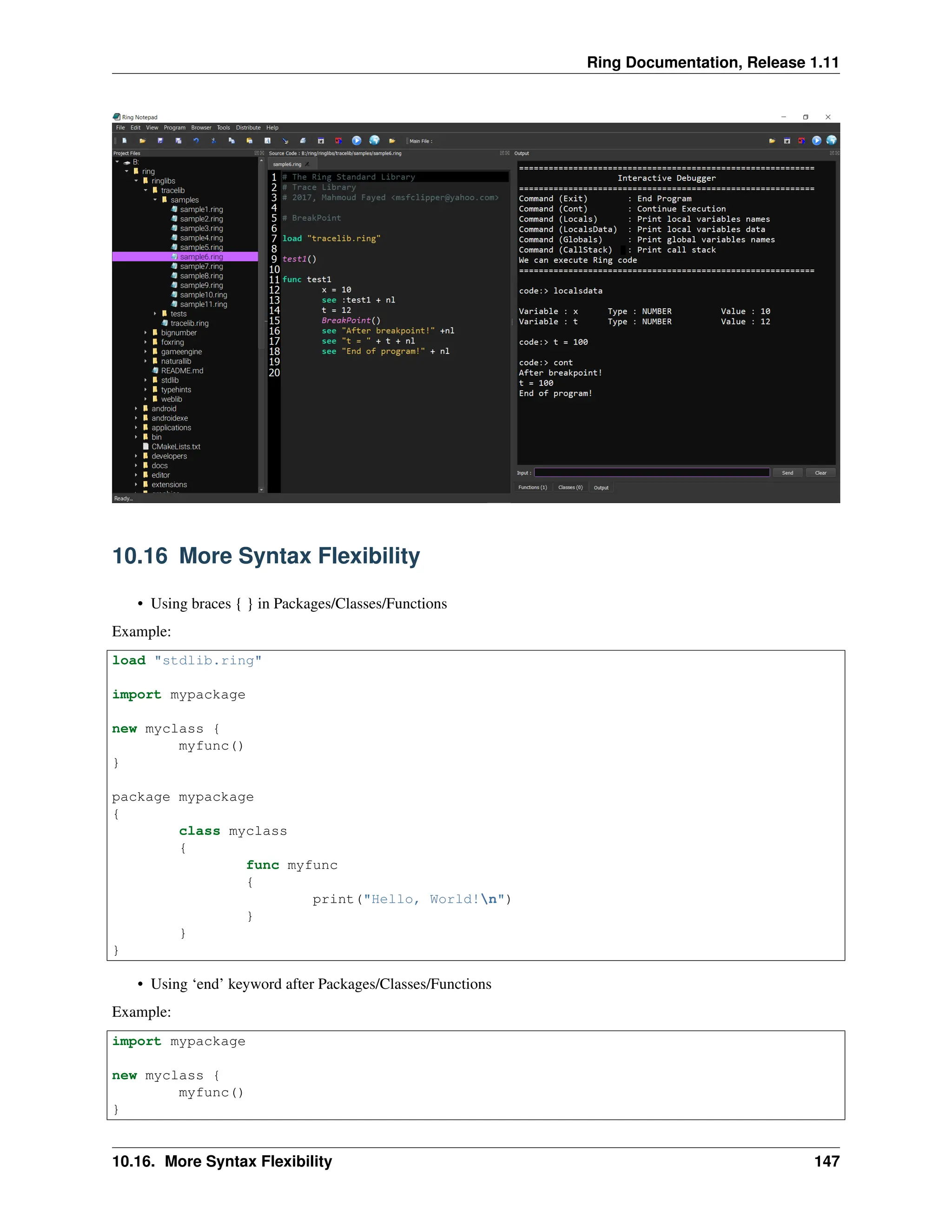952x1232 pixels.
Task: Click the debugger Input text field
Action: [x=651, y=473]
